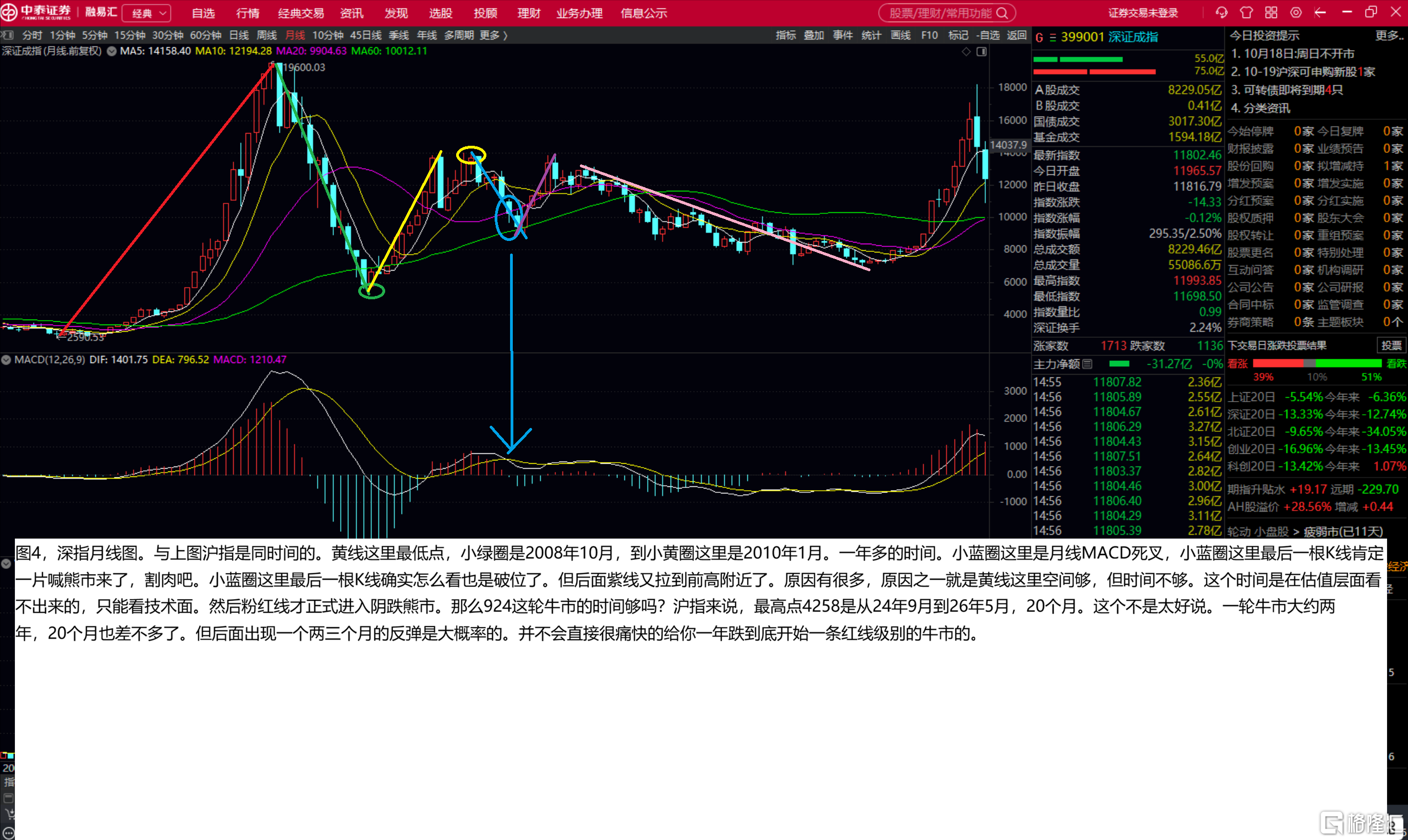Click the red G icon beside 399001
The width and height of the screenshot is (1408, 840).
tap(1039, 37)
